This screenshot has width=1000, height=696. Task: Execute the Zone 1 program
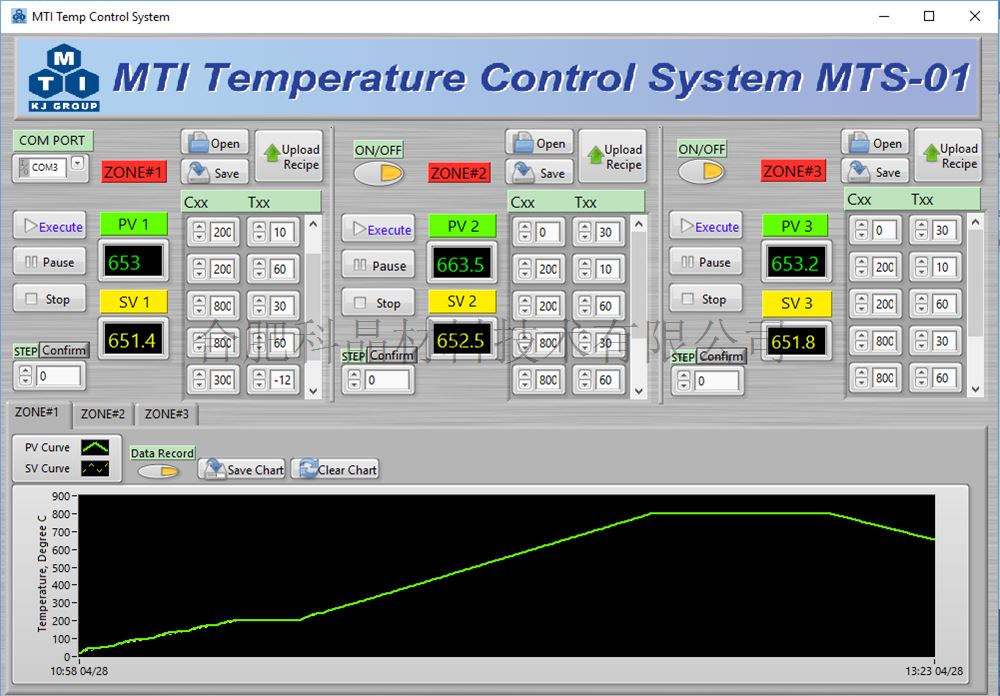[x=49, y=227]
